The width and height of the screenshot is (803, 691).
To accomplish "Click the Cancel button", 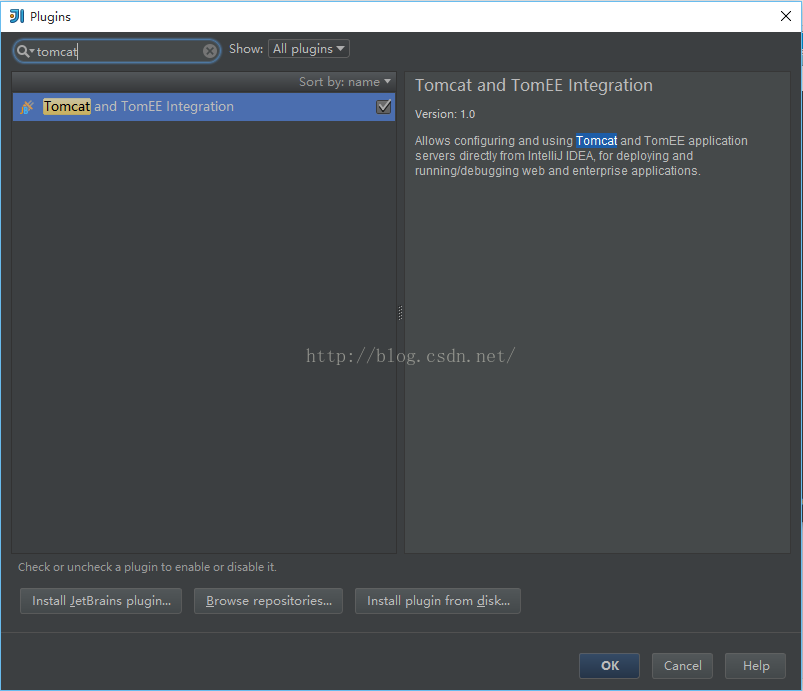I will point(682,666).
